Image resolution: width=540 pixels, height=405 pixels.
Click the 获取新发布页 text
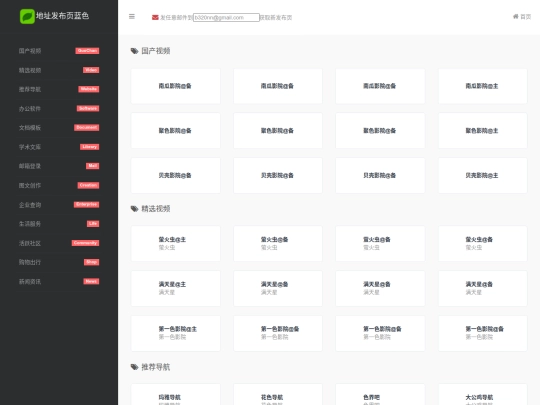click(276, 18)
